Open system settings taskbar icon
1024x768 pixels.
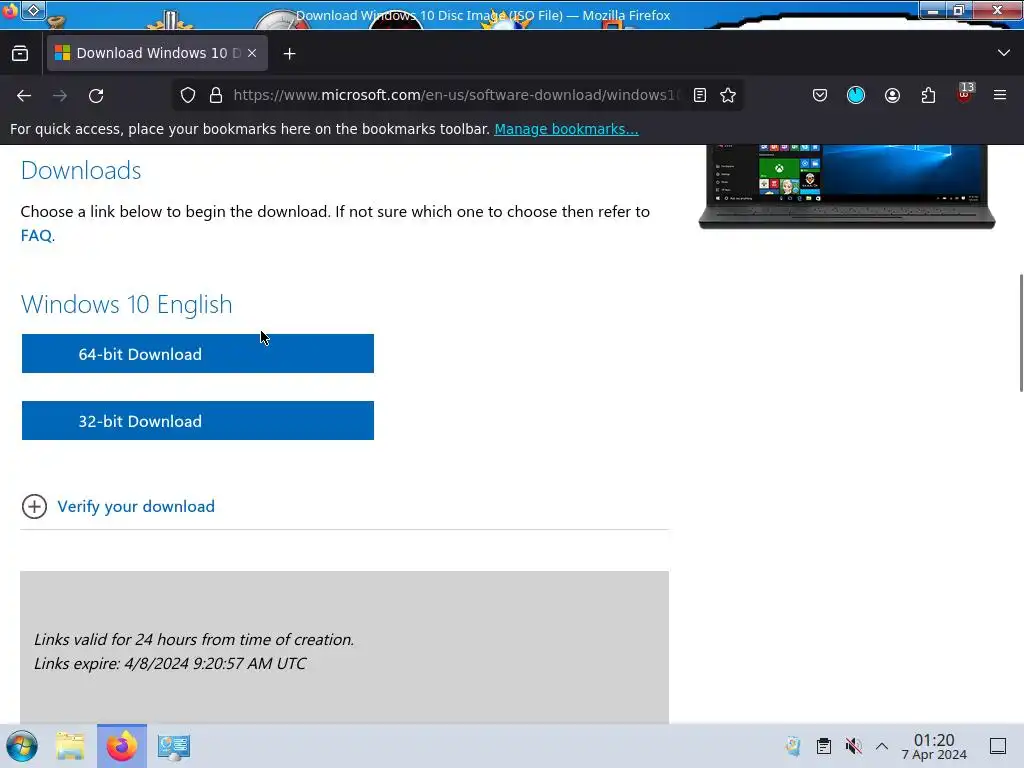(x=174, y=746)
